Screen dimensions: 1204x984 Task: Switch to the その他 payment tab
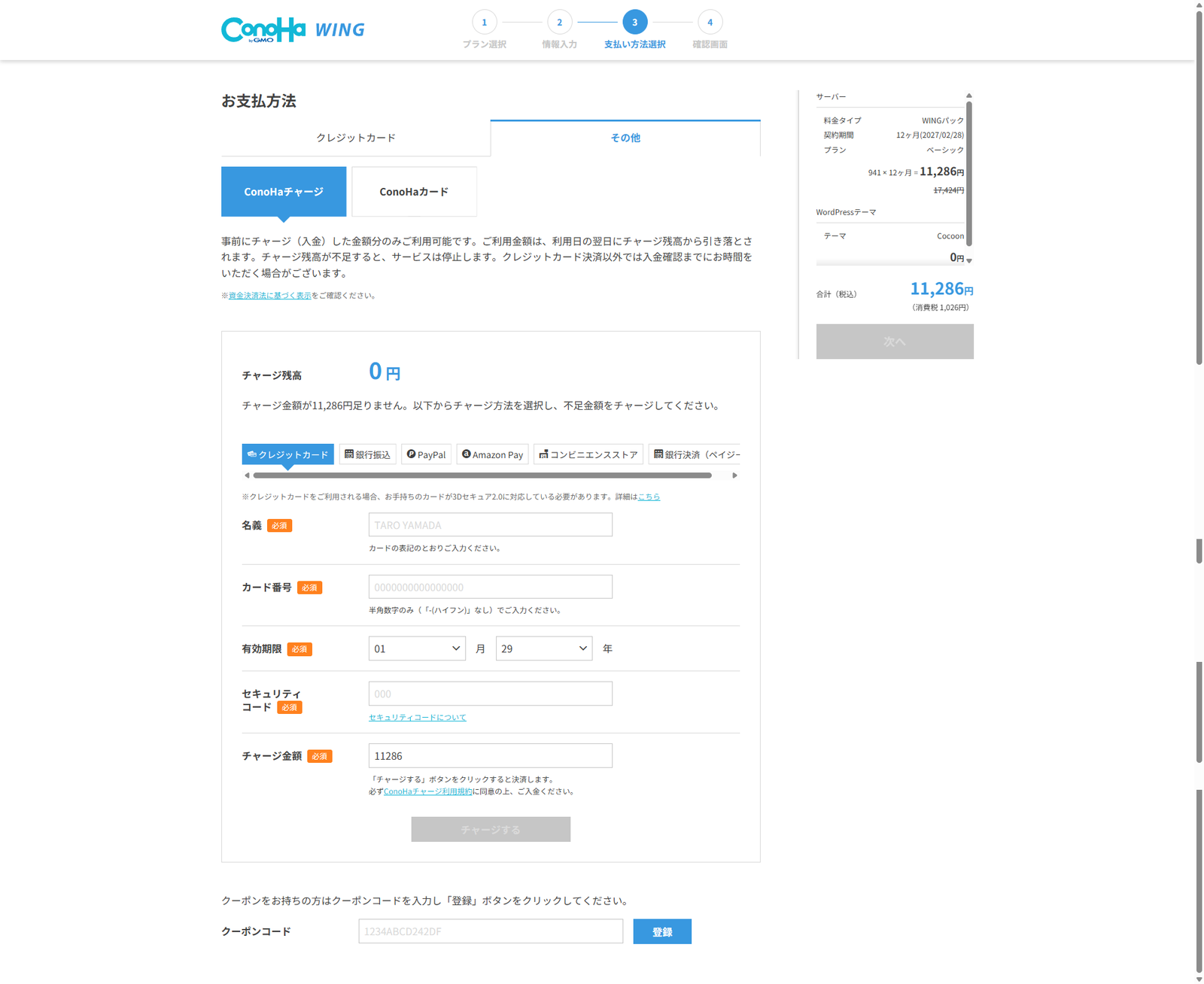click(625, 138)
